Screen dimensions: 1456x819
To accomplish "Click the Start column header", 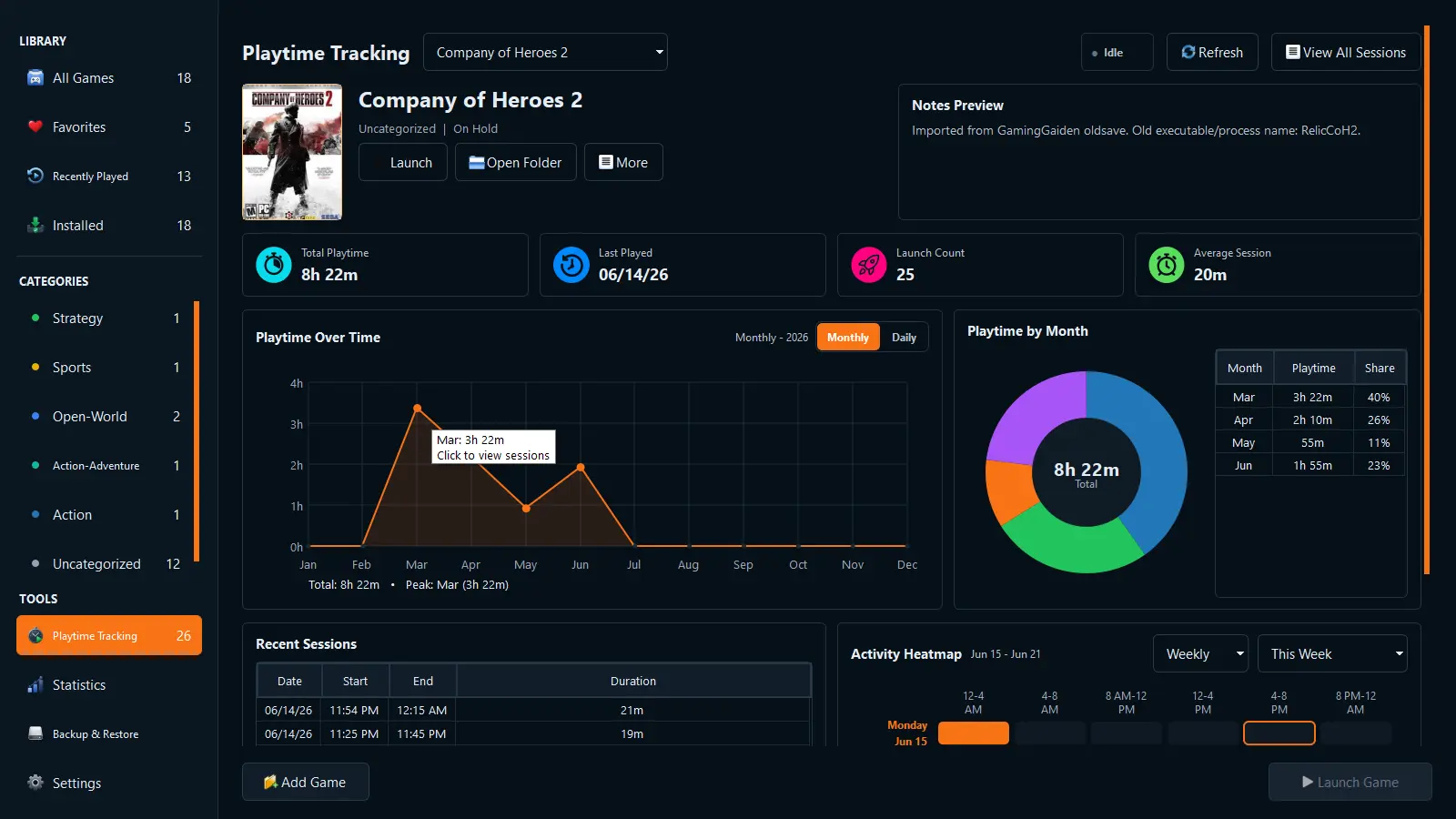I will 356,681.
